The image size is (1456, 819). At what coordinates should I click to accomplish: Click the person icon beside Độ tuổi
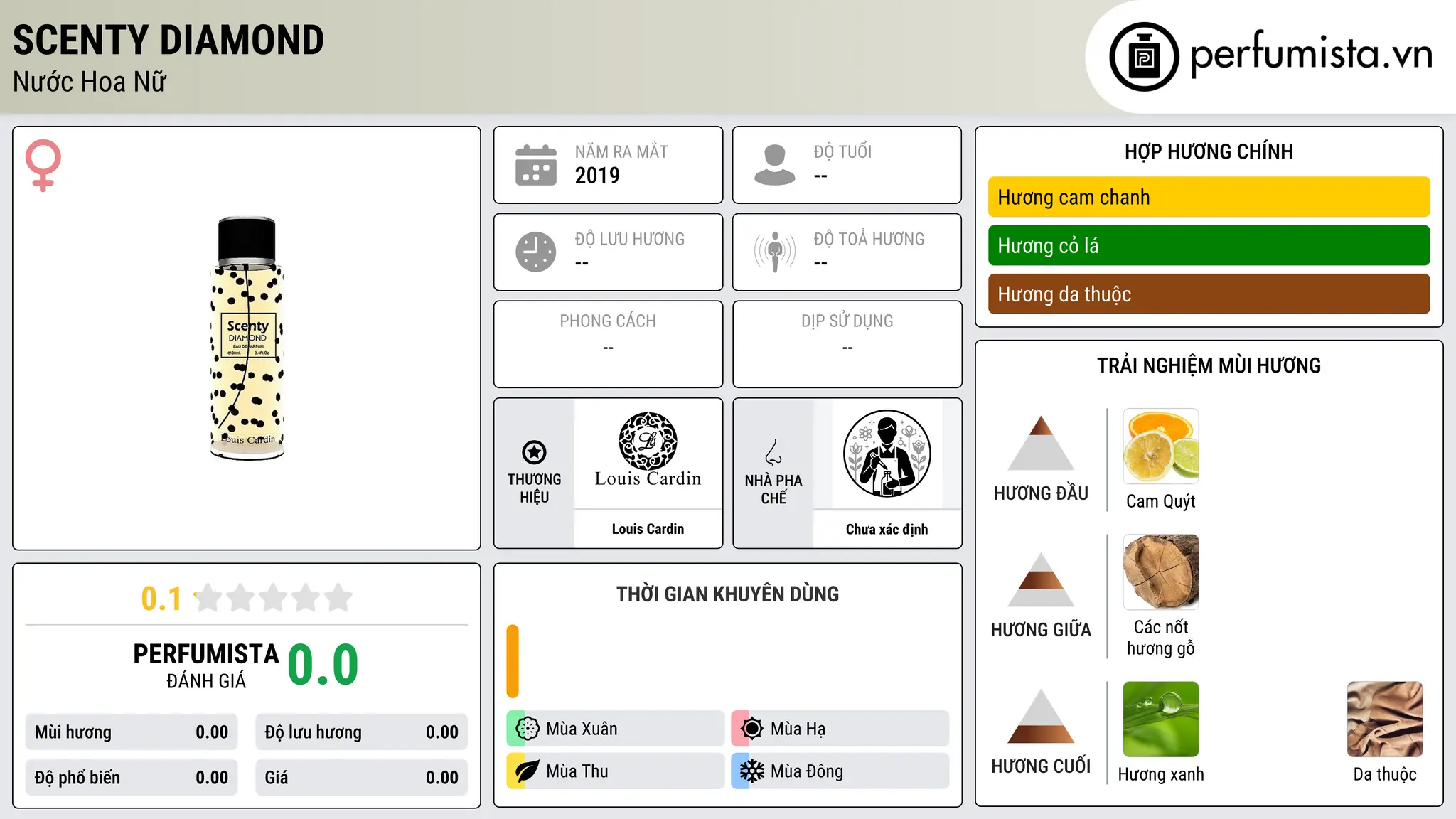tap(774, 165)
